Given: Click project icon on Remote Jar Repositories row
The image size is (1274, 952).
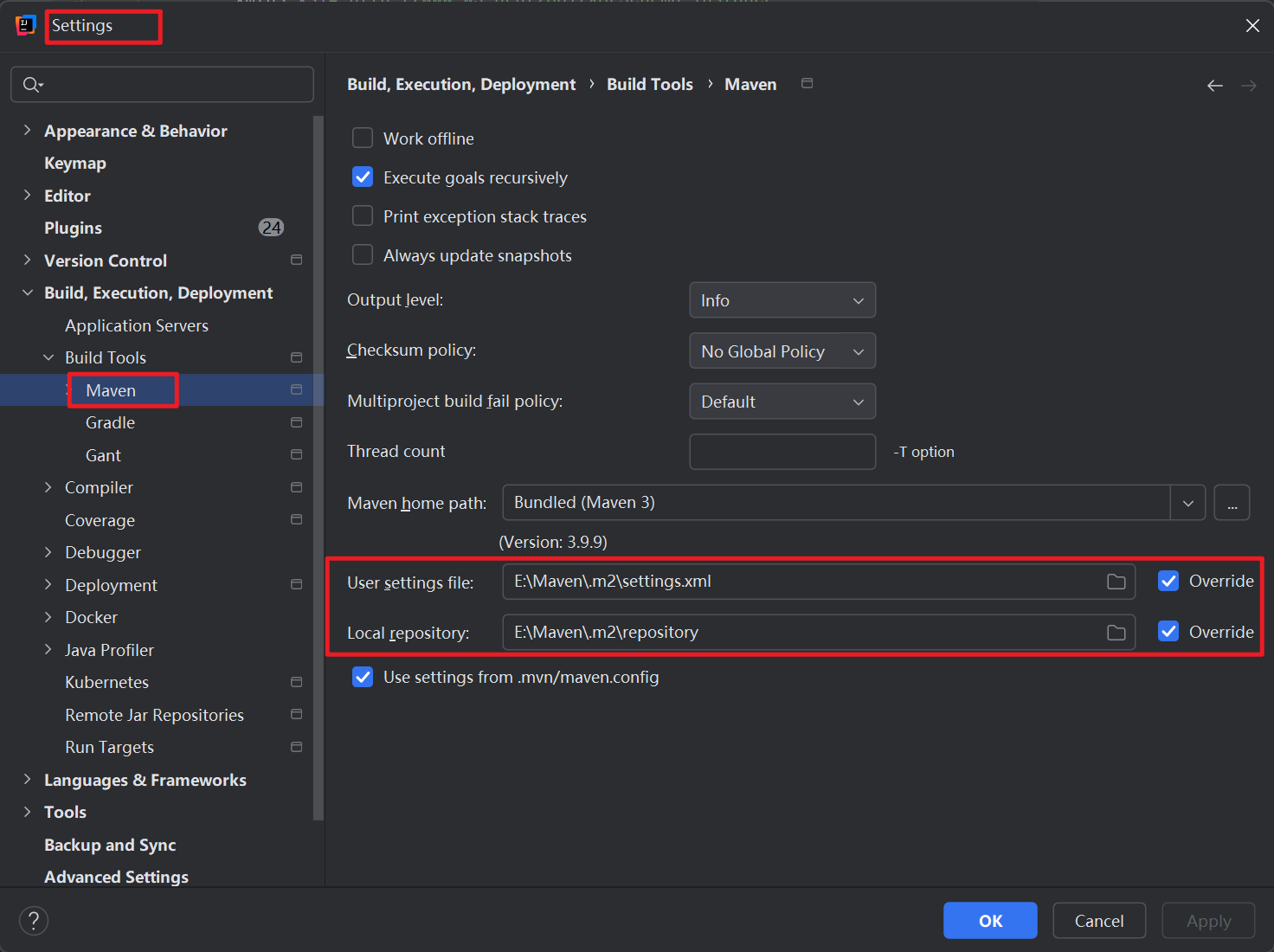Looking at the screenshot, I should 297,714.
